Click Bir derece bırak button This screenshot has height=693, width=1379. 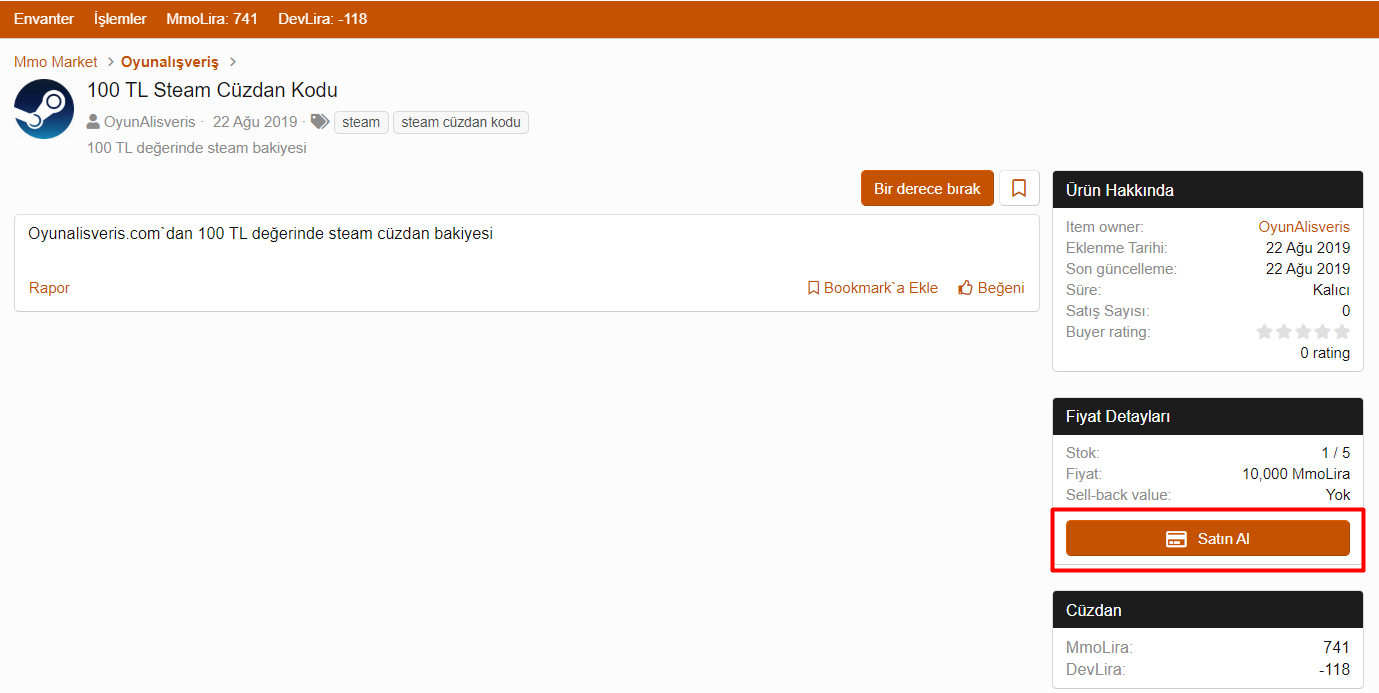point(927,188)
